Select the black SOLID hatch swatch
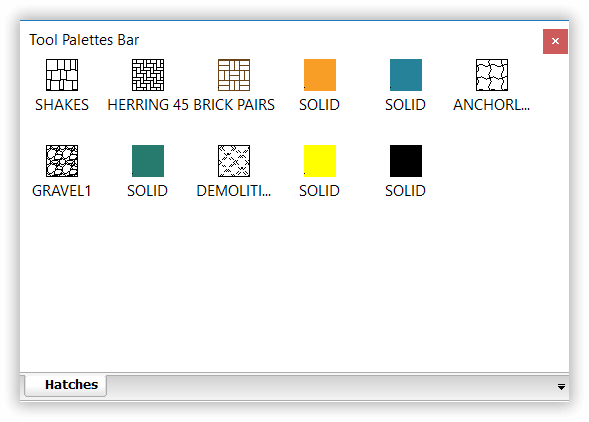The height and width of the screenshot is (422, 589). [x=406, y=161]
